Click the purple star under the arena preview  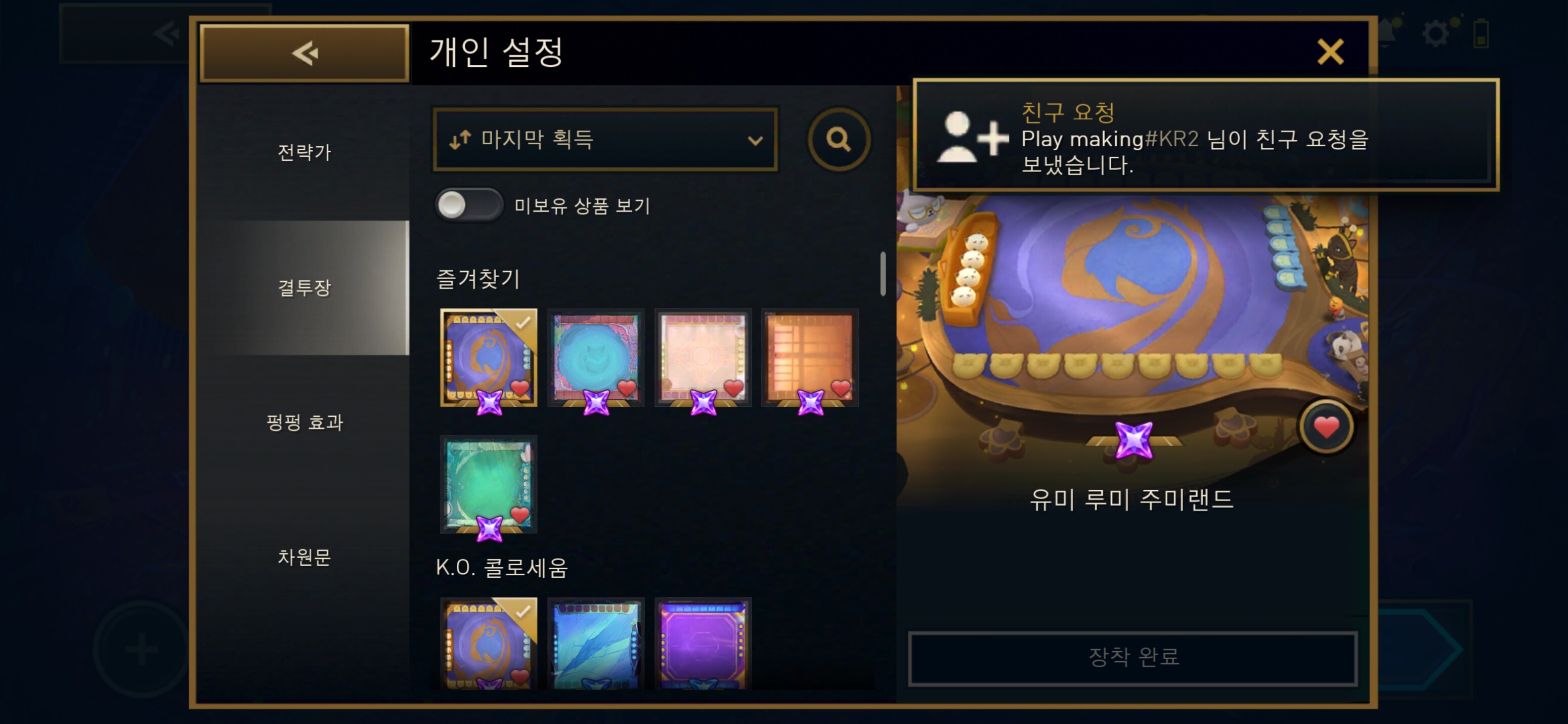point(1134,440)
